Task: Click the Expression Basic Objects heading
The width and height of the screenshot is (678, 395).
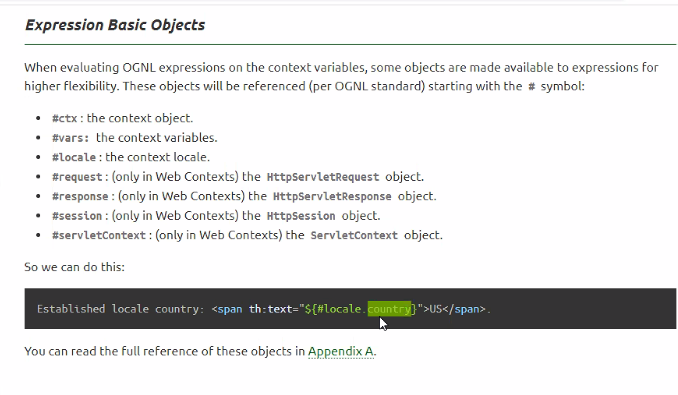Action: (115, 25)
